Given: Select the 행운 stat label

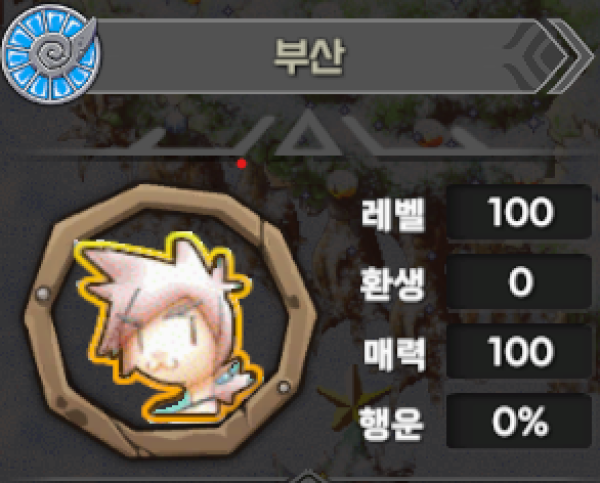Looking at the screenshot, I should pyautogui.click(x=392, y=423).
